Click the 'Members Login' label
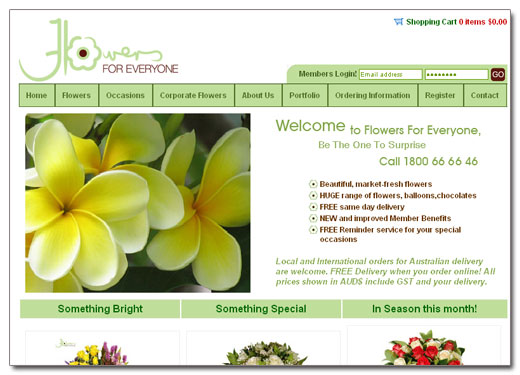Viewport: 520px width, 375px height. click(x=328, y=74)
